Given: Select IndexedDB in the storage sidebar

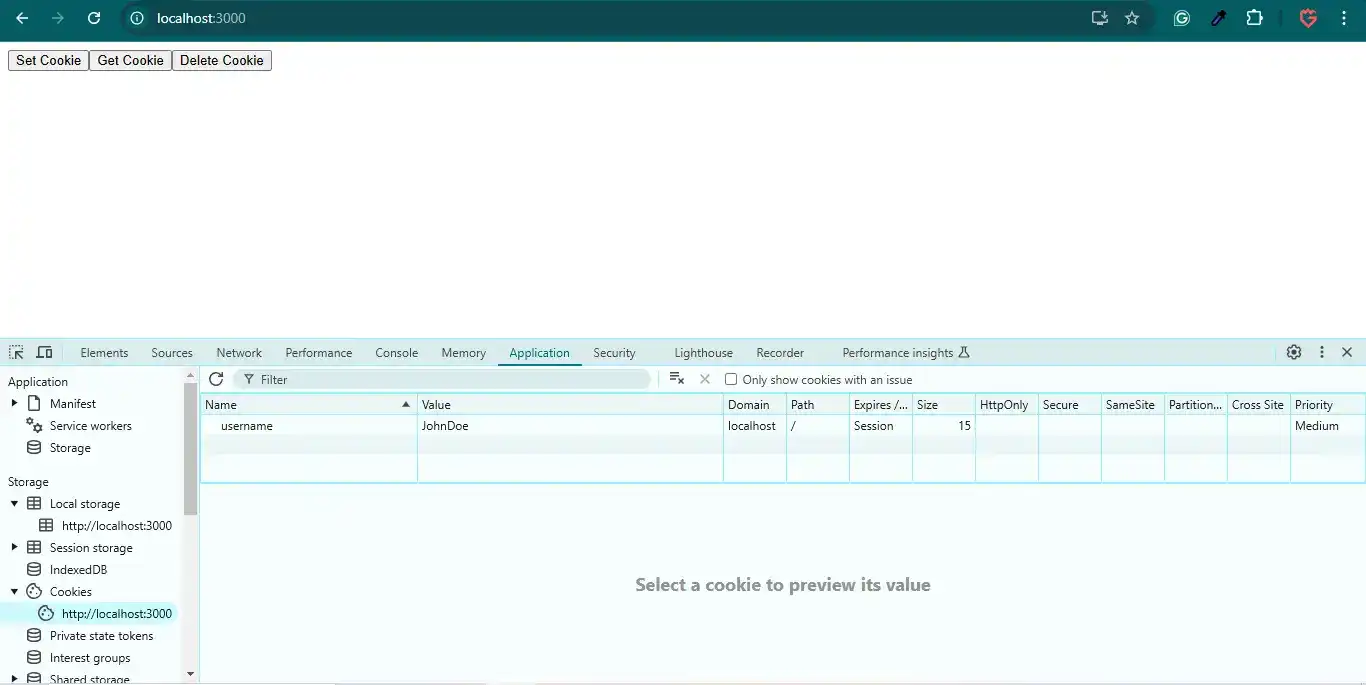Looking at the screenshot, I should click(78, 570).
